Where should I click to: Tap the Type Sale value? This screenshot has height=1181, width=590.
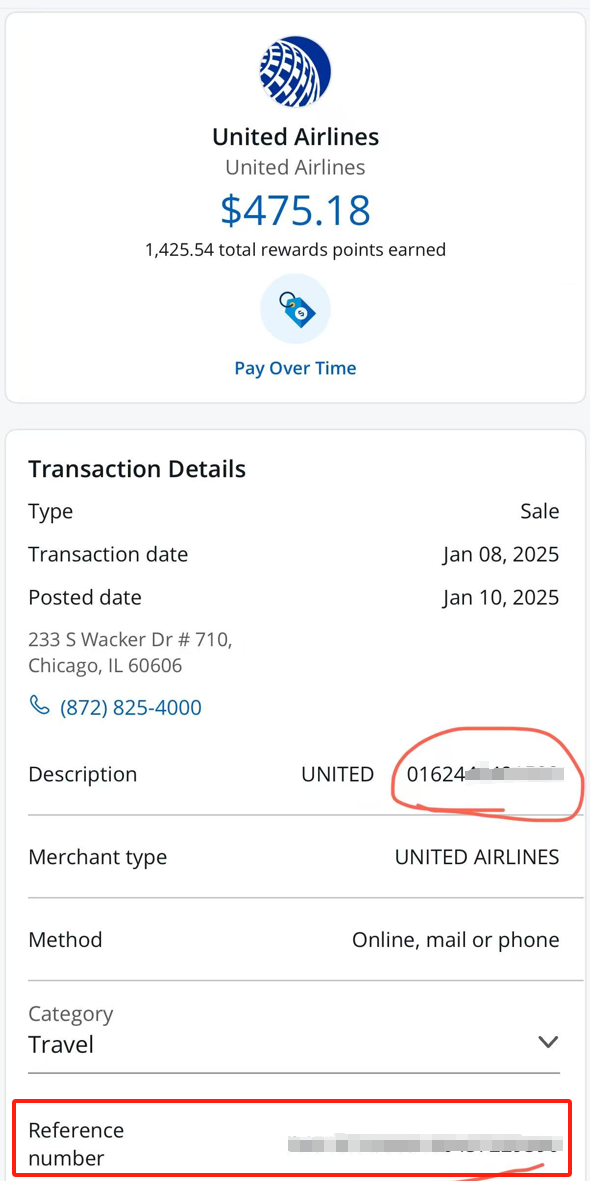[x=540, y=511]
